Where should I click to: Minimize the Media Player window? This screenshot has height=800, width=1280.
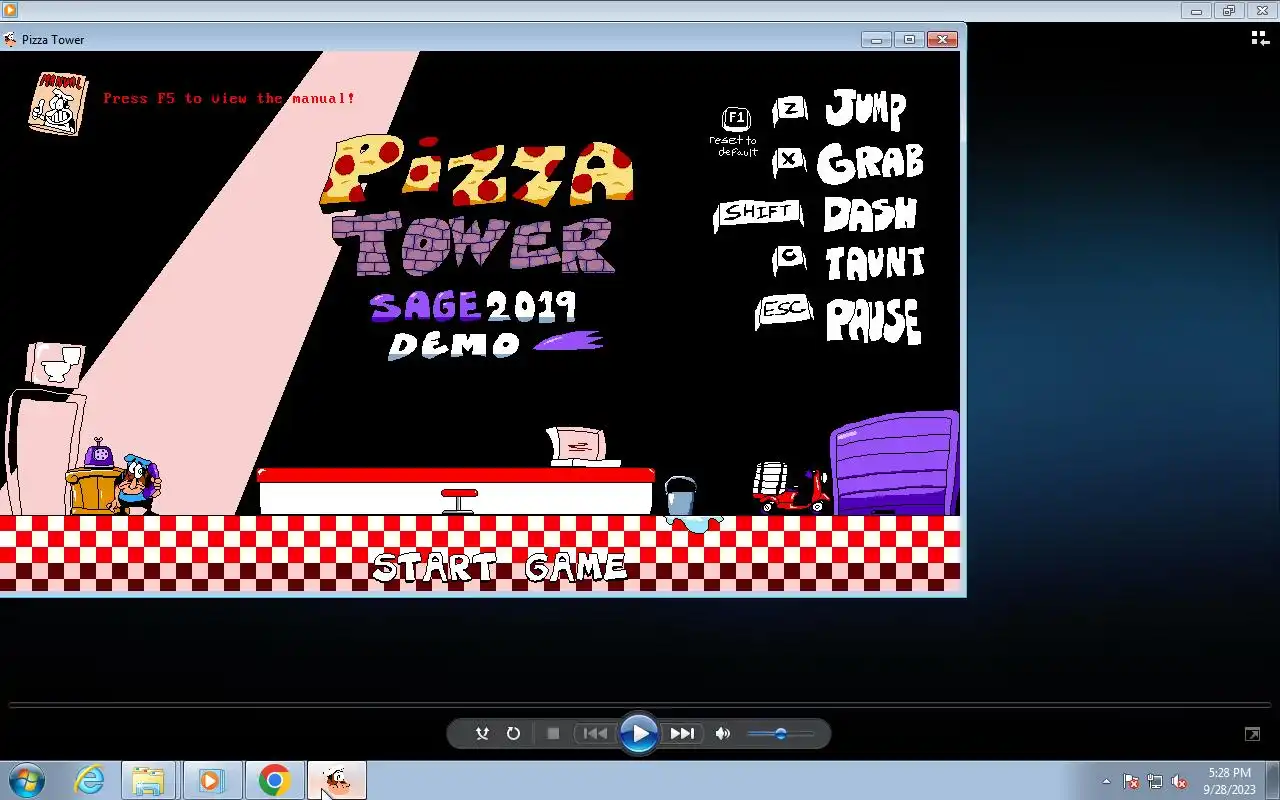coord(1196,10)
